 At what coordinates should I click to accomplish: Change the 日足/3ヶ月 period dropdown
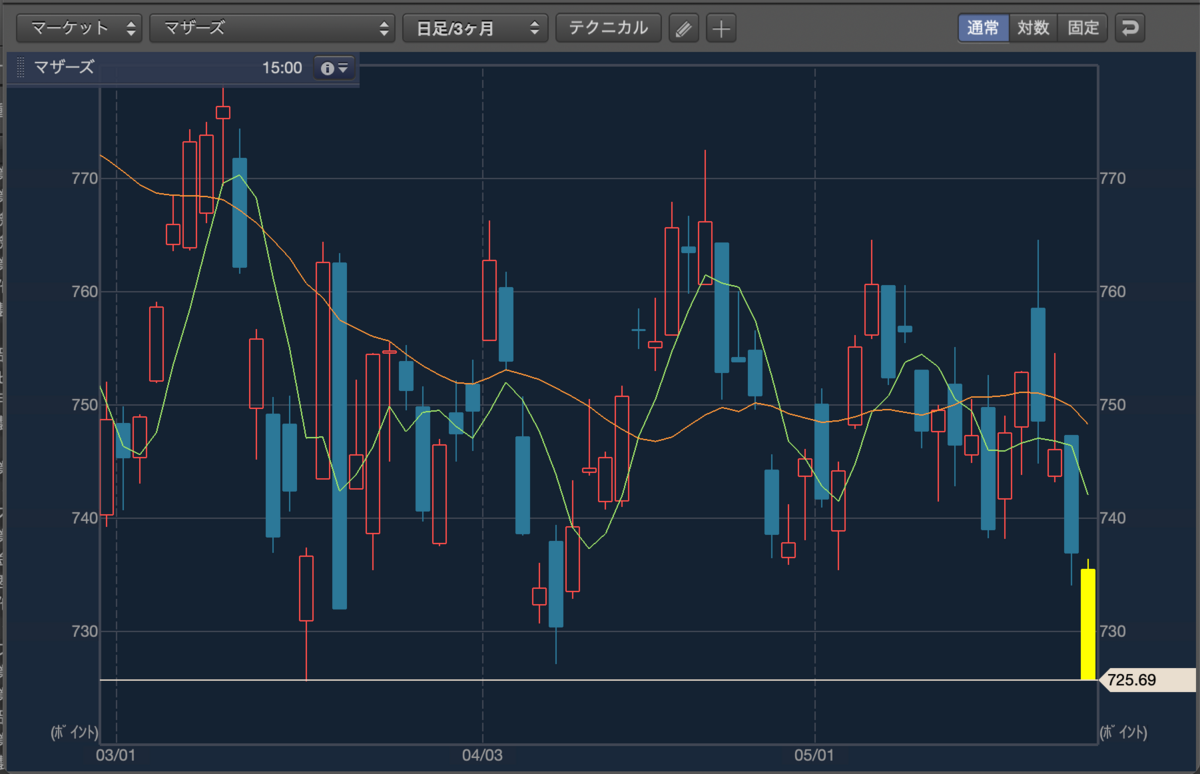[x=475, y=28]
